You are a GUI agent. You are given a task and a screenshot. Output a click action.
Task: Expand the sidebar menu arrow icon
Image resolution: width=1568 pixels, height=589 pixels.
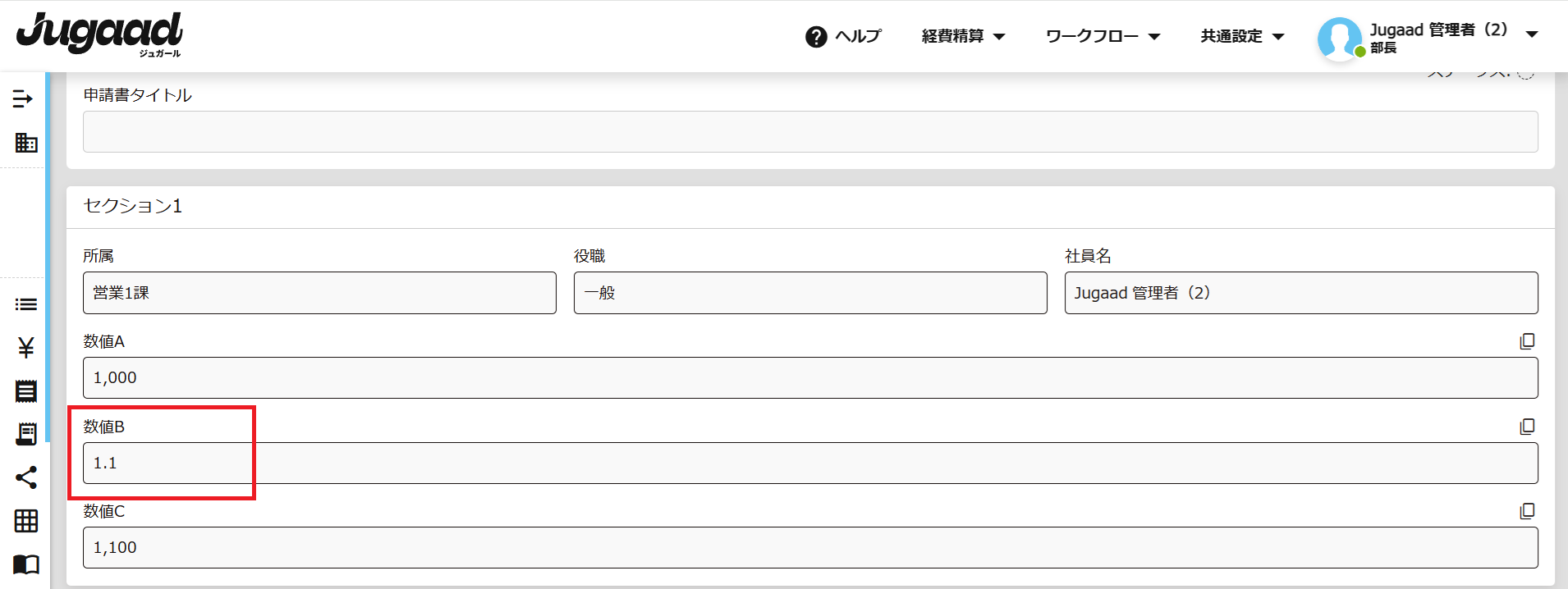(23, 99)
